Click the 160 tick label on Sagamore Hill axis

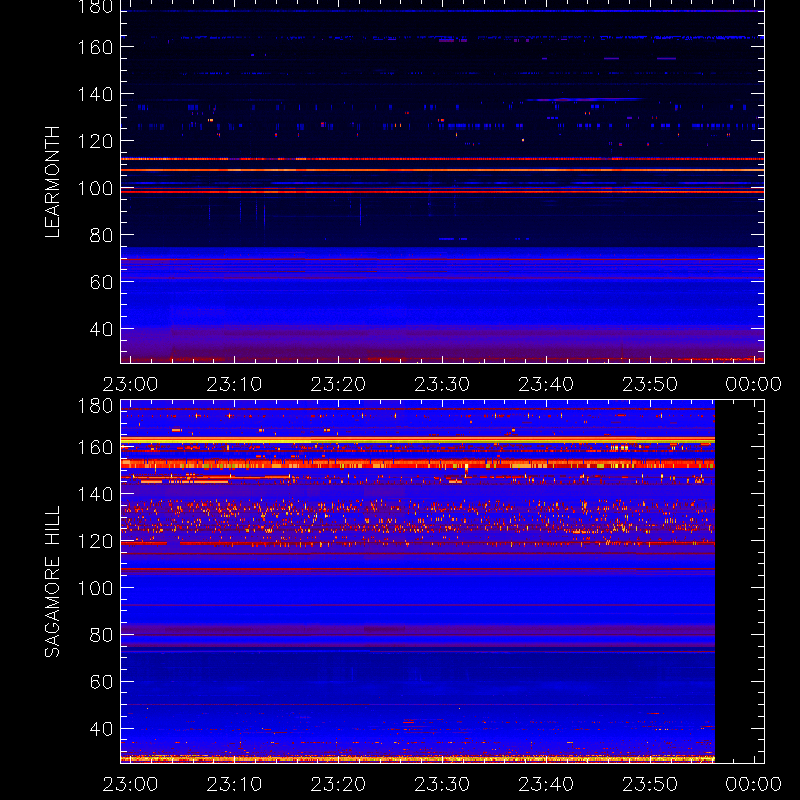point(95,447)
